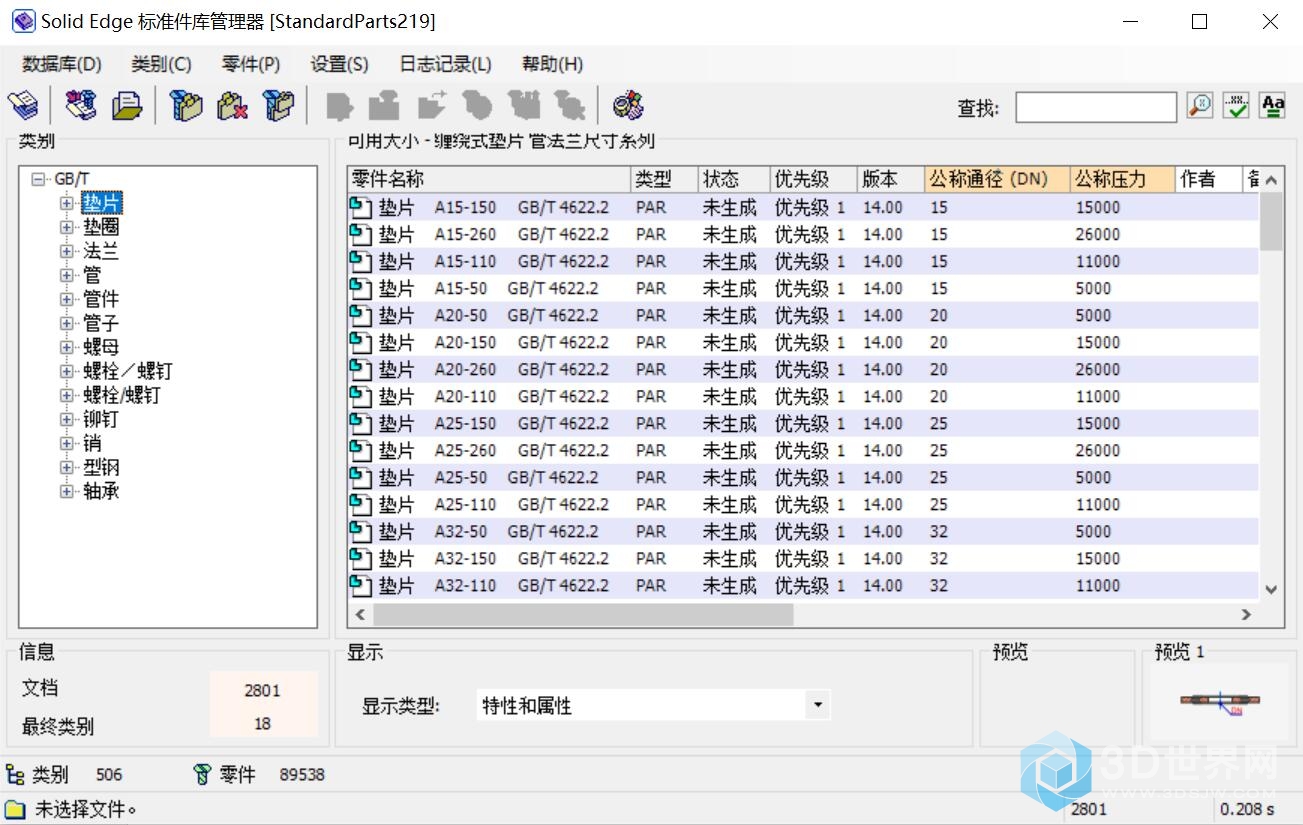Click the part icon of row A15-150
The height and width of the screenshot is (825, 1303).
[360, 207]
